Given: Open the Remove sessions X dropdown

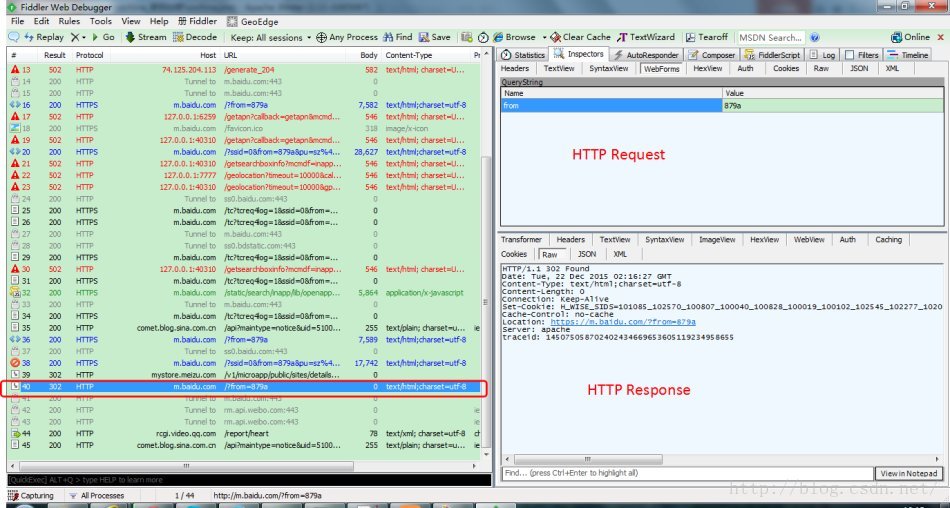Looking at the screenshot, I should pos(78,37).
